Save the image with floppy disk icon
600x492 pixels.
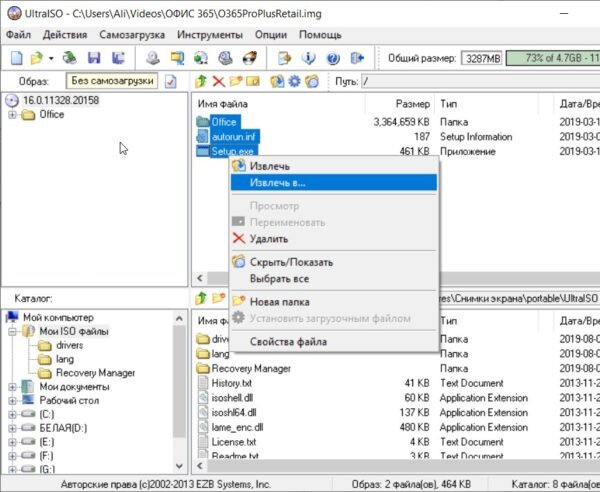click(94, 58)
